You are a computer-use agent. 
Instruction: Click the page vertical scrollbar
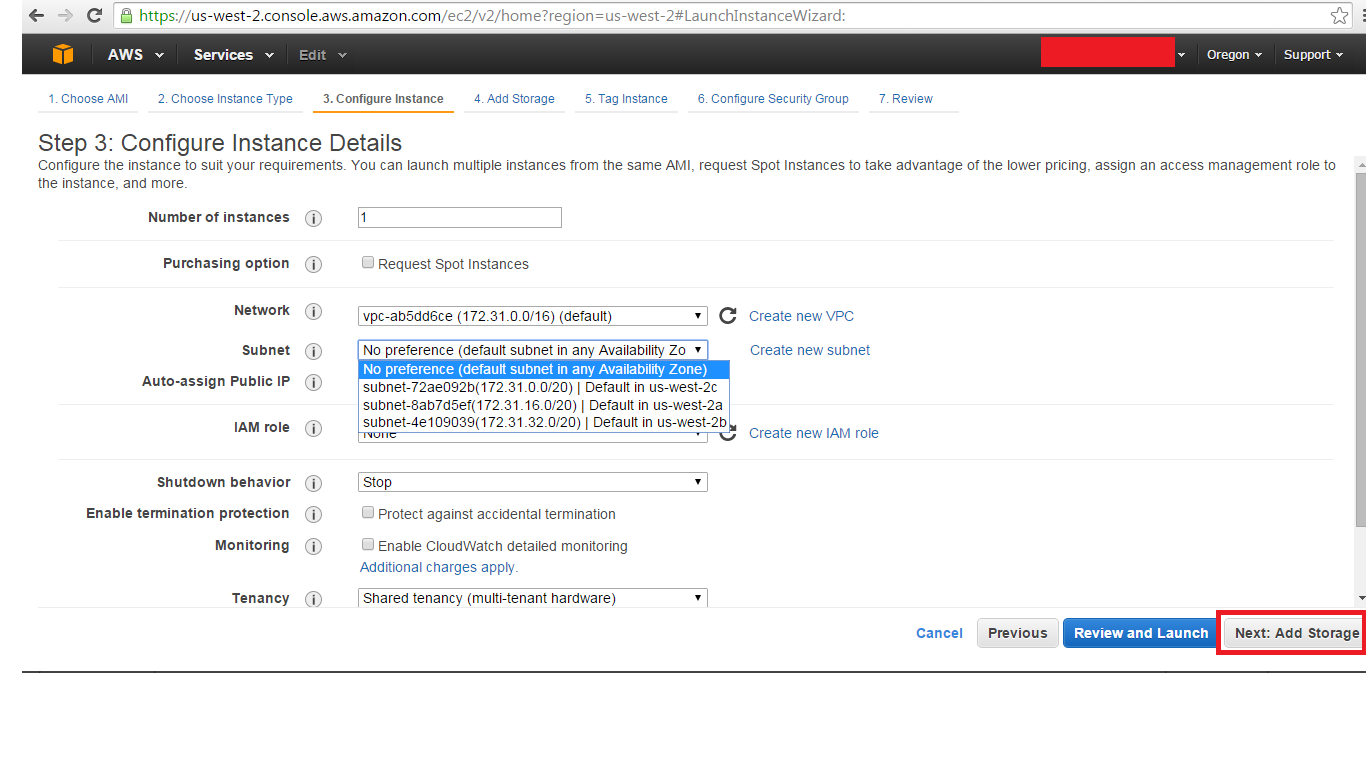click(x=1360, y=350)
